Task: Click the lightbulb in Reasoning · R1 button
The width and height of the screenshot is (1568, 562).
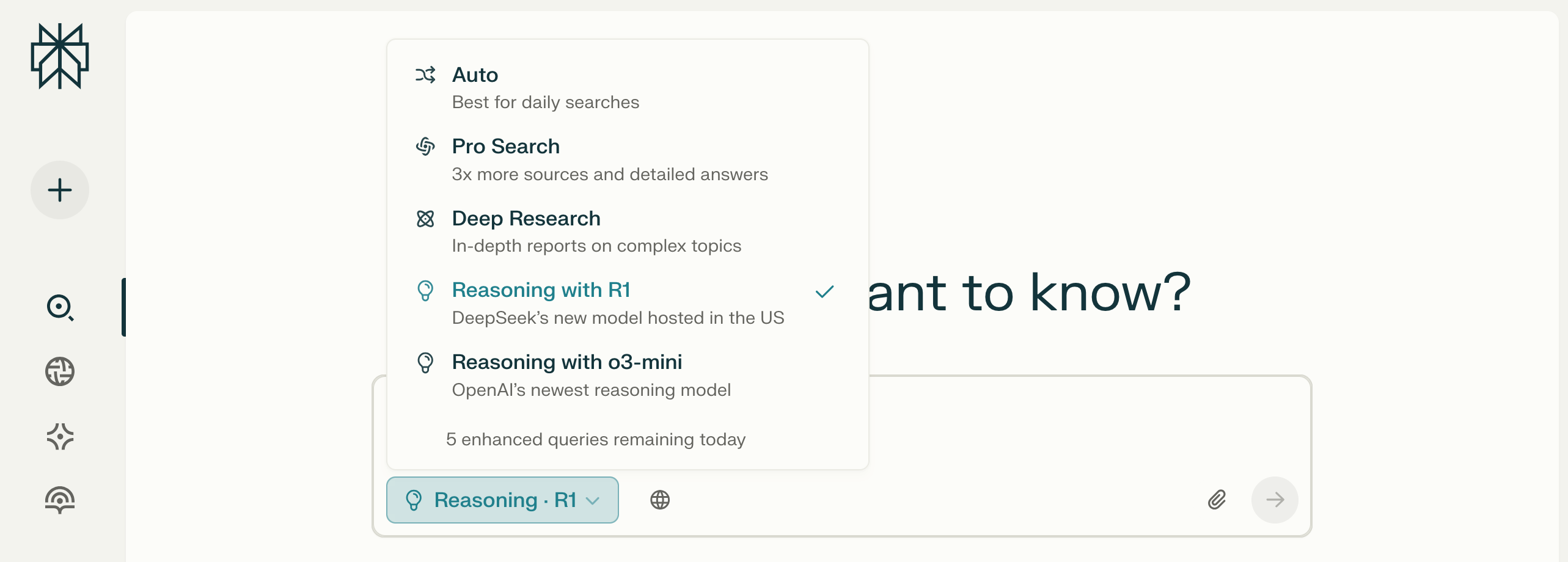Action: tap(414, 500)
